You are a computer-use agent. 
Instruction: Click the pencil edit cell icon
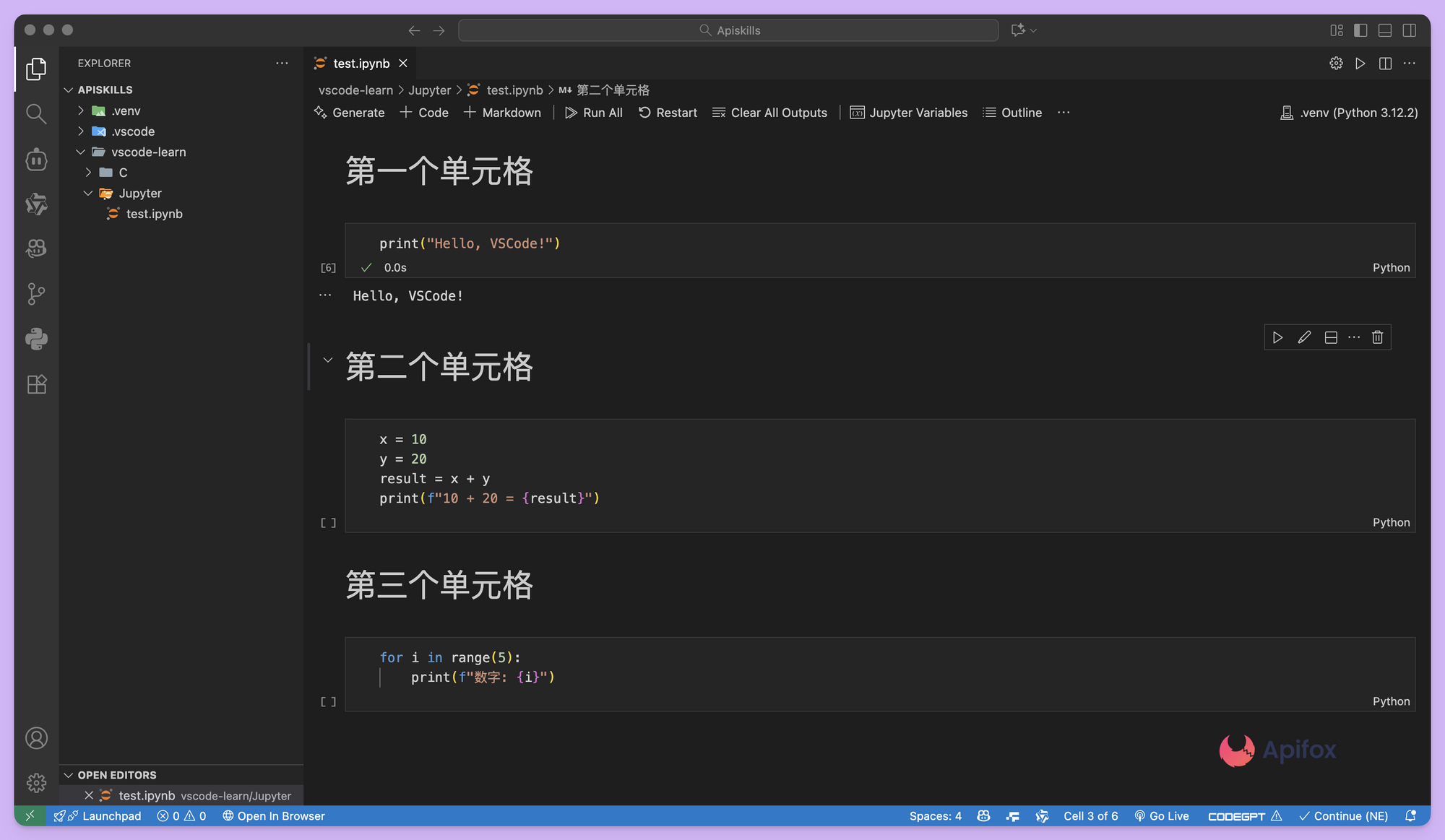tap(1304, 337)
